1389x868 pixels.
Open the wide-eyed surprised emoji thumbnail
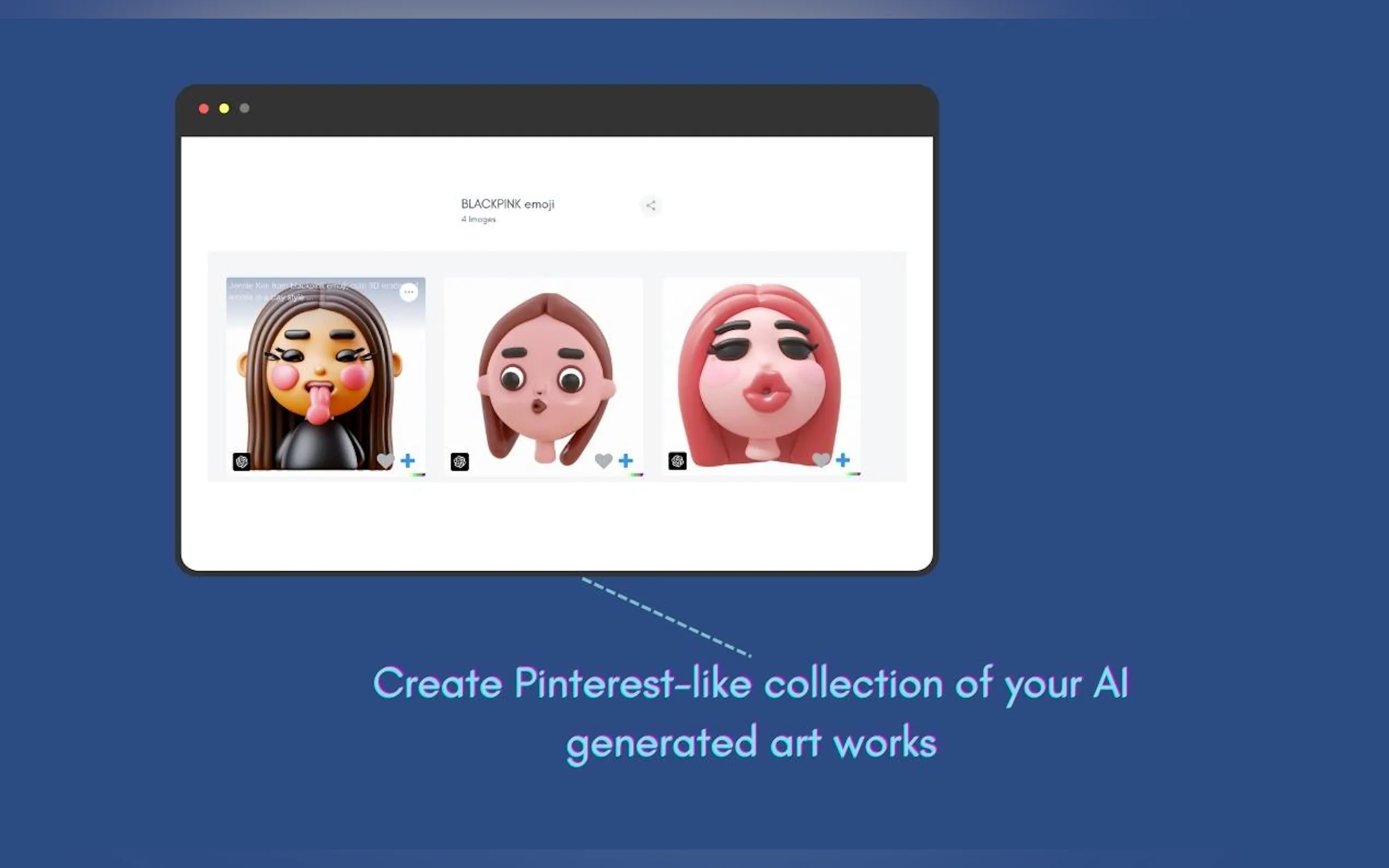pos(543,373)
